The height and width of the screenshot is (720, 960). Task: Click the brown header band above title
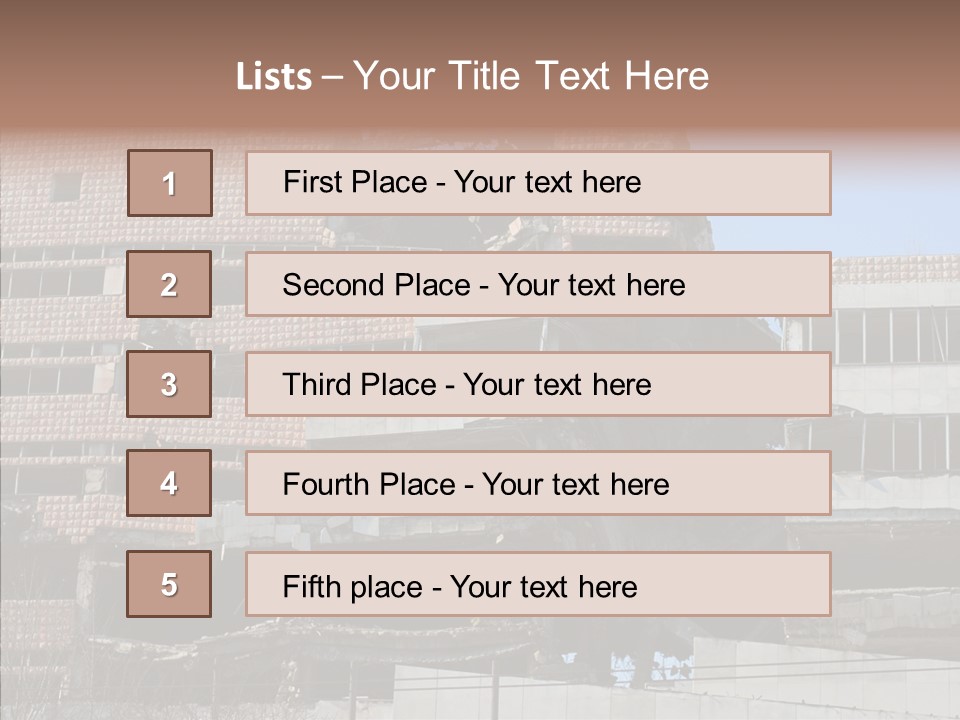[x=480, y=25]
